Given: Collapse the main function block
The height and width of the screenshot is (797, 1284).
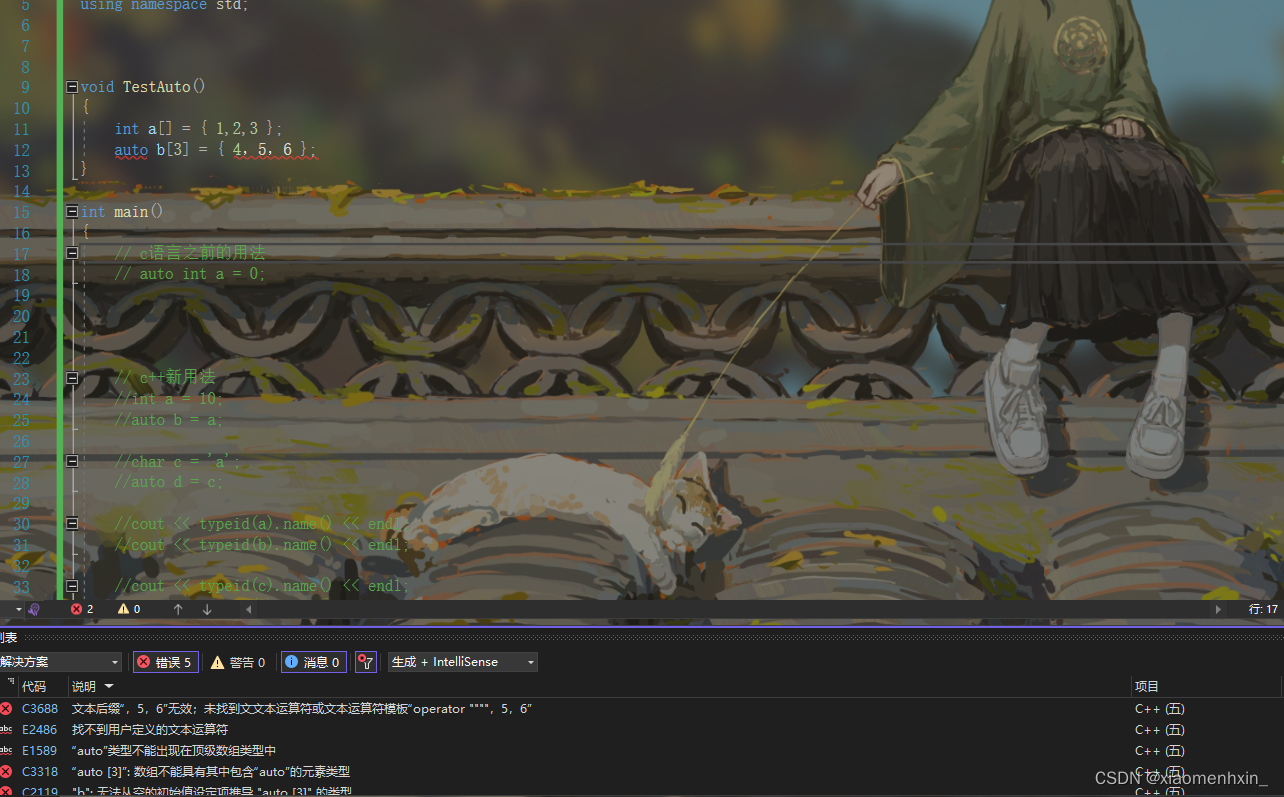Looking at the screenshot, I should point(72,212).
